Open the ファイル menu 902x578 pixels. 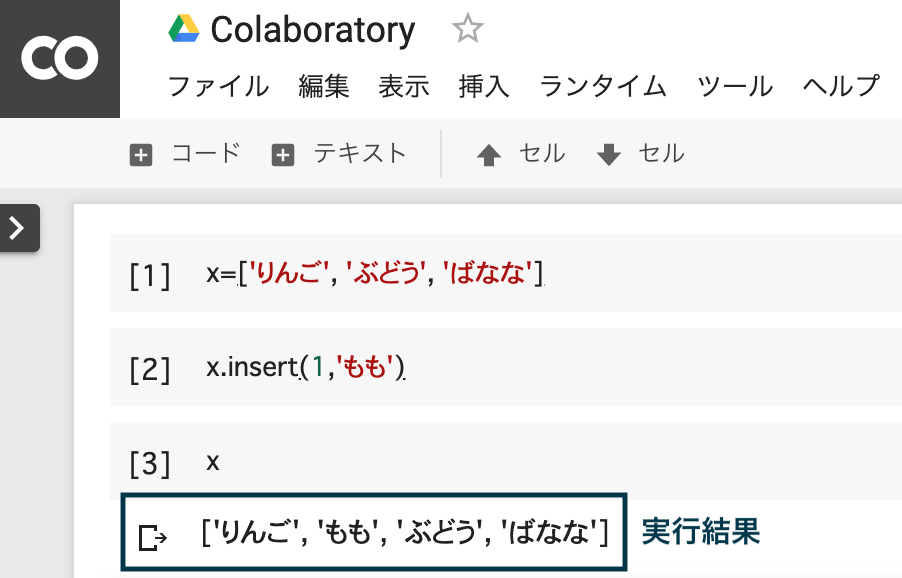219,87
